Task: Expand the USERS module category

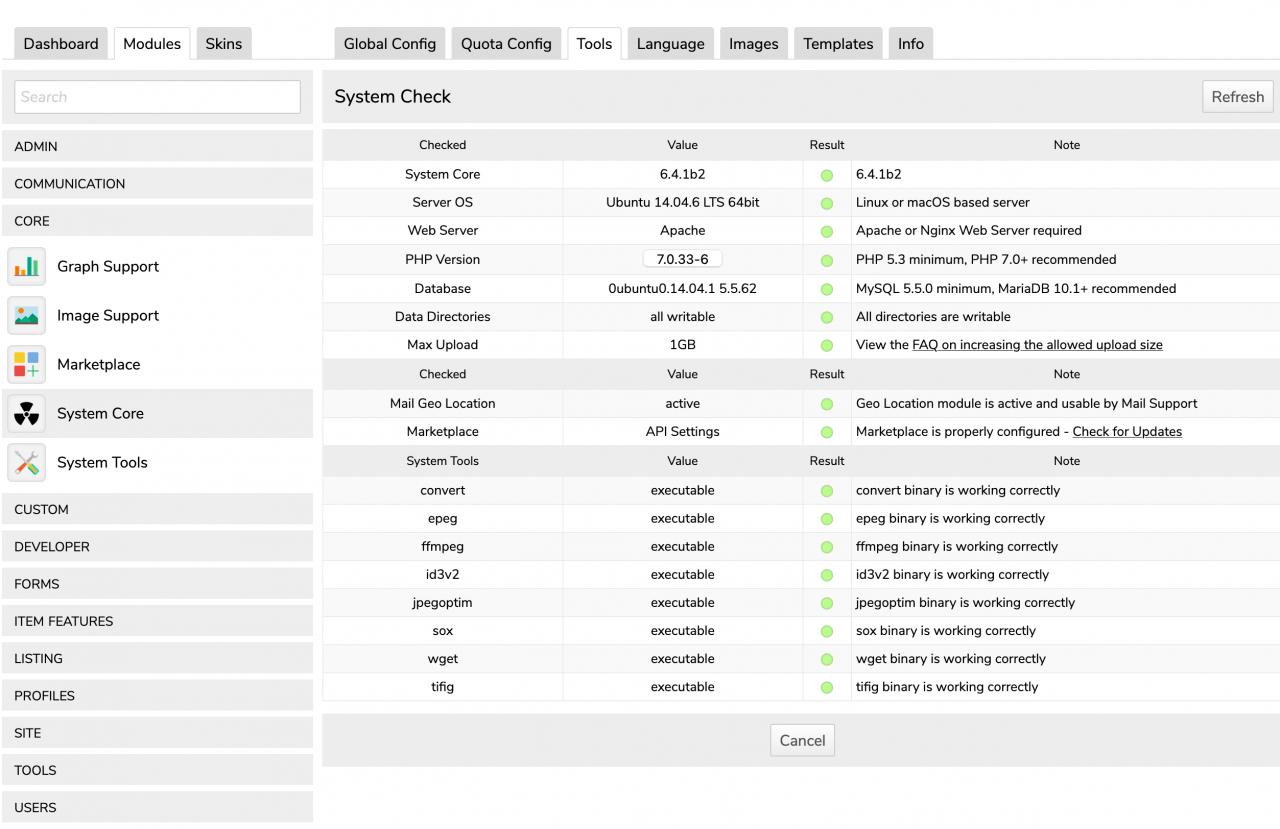Action: [158, 808]
